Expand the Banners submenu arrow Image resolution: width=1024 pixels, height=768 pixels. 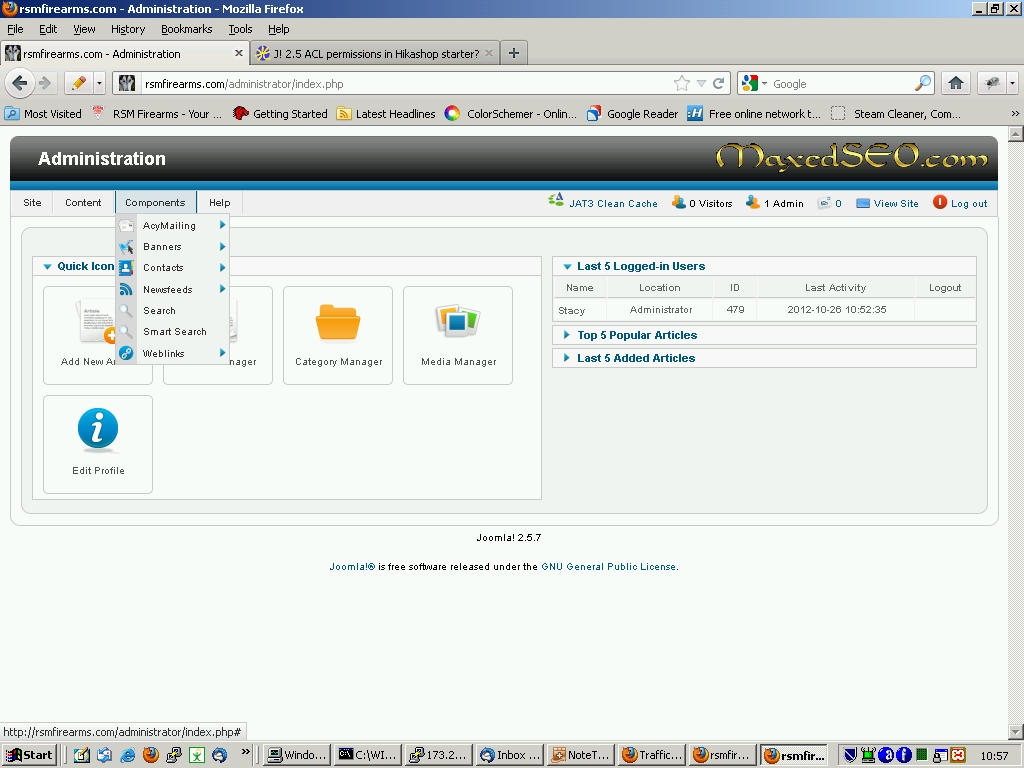[223, 246]
